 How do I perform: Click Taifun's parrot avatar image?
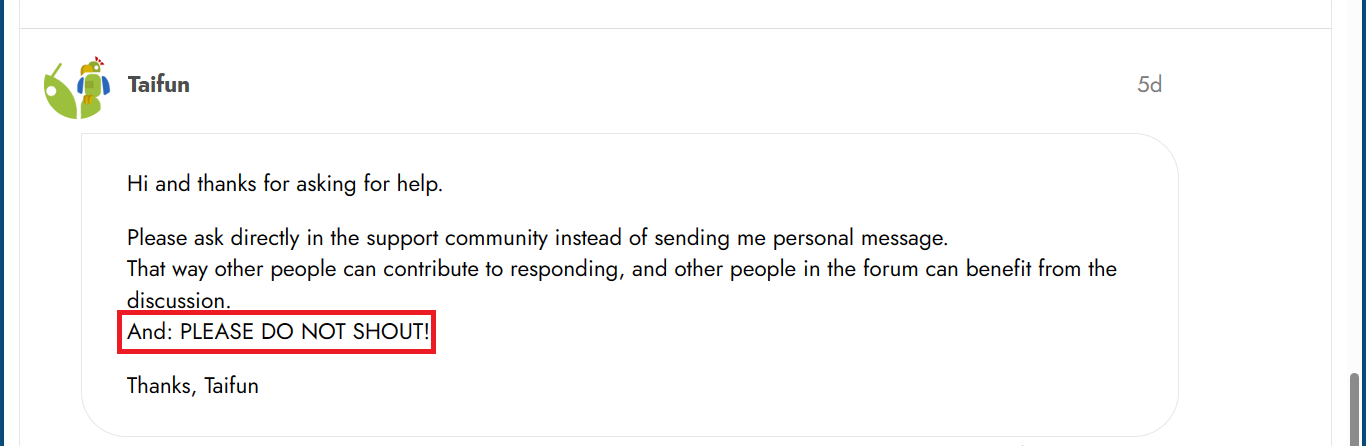click(x=72, y=87)
